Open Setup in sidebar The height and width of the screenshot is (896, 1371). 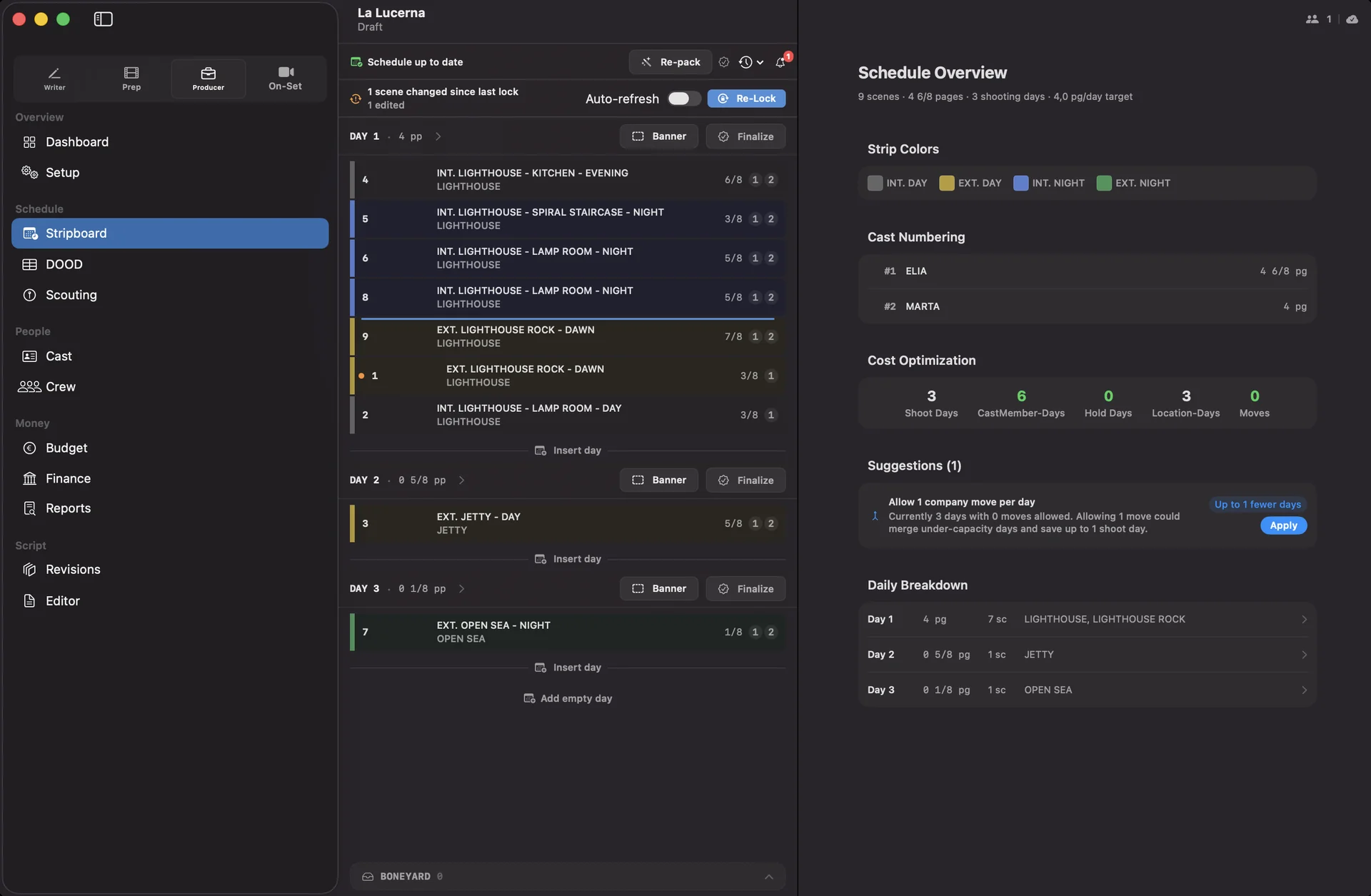pyautogui.click(x=170, y=172)
